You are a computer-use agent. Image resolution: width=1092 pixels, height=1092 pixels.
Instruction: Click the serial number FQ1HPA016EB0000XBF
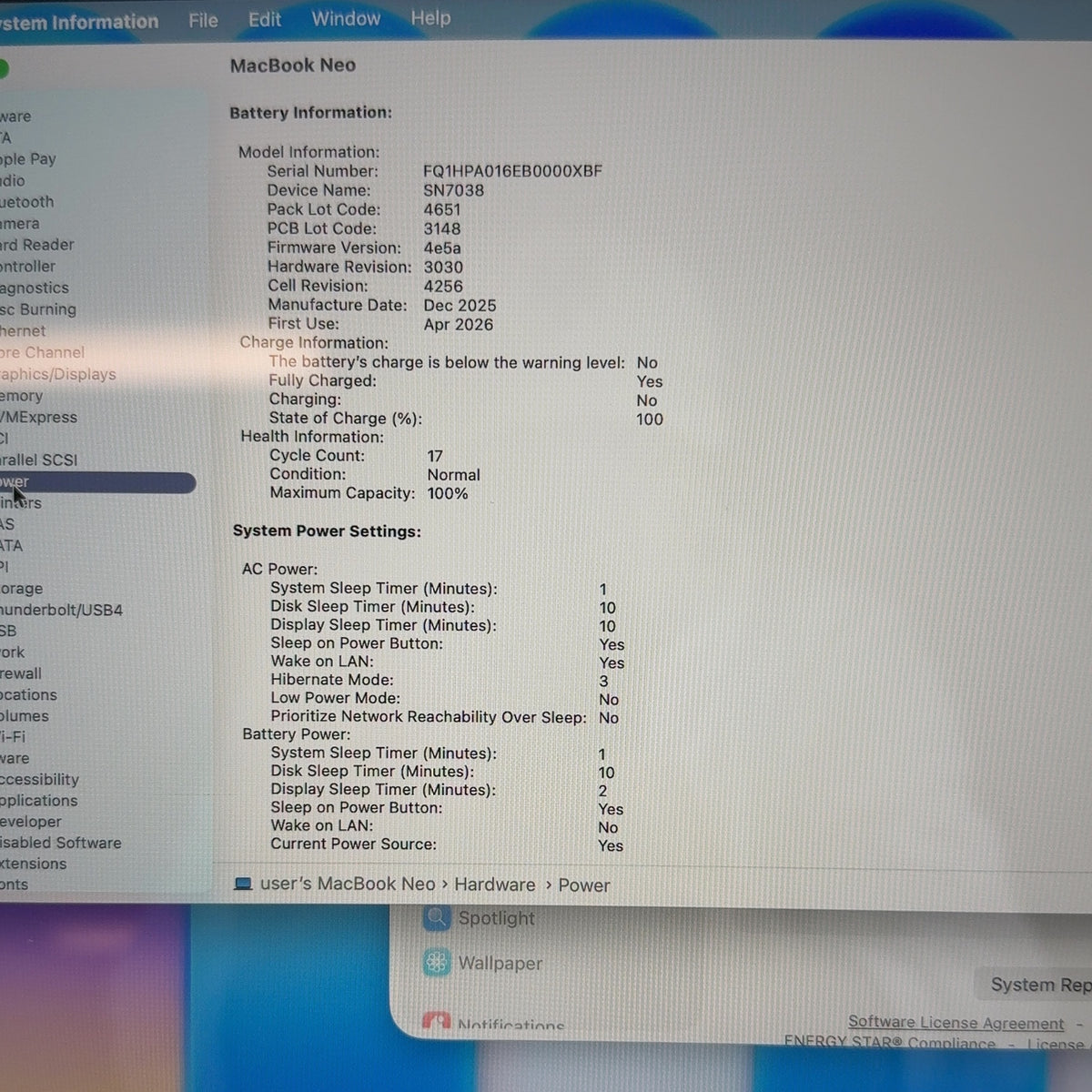512,171
